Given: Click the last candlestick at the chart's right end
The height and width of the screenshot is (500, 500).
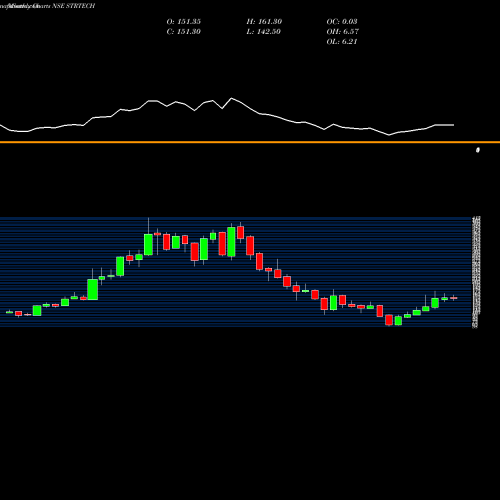Looking at the screenshot, I should [454, 298].
